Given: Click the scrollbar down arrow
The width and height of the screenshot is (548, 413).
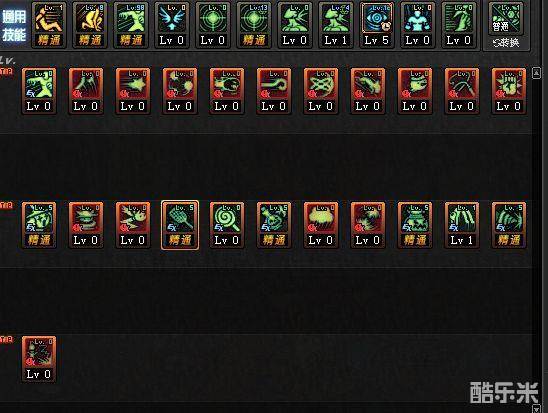Looking at the screenshot, I should pyautogui.click(x=536, y=408).
